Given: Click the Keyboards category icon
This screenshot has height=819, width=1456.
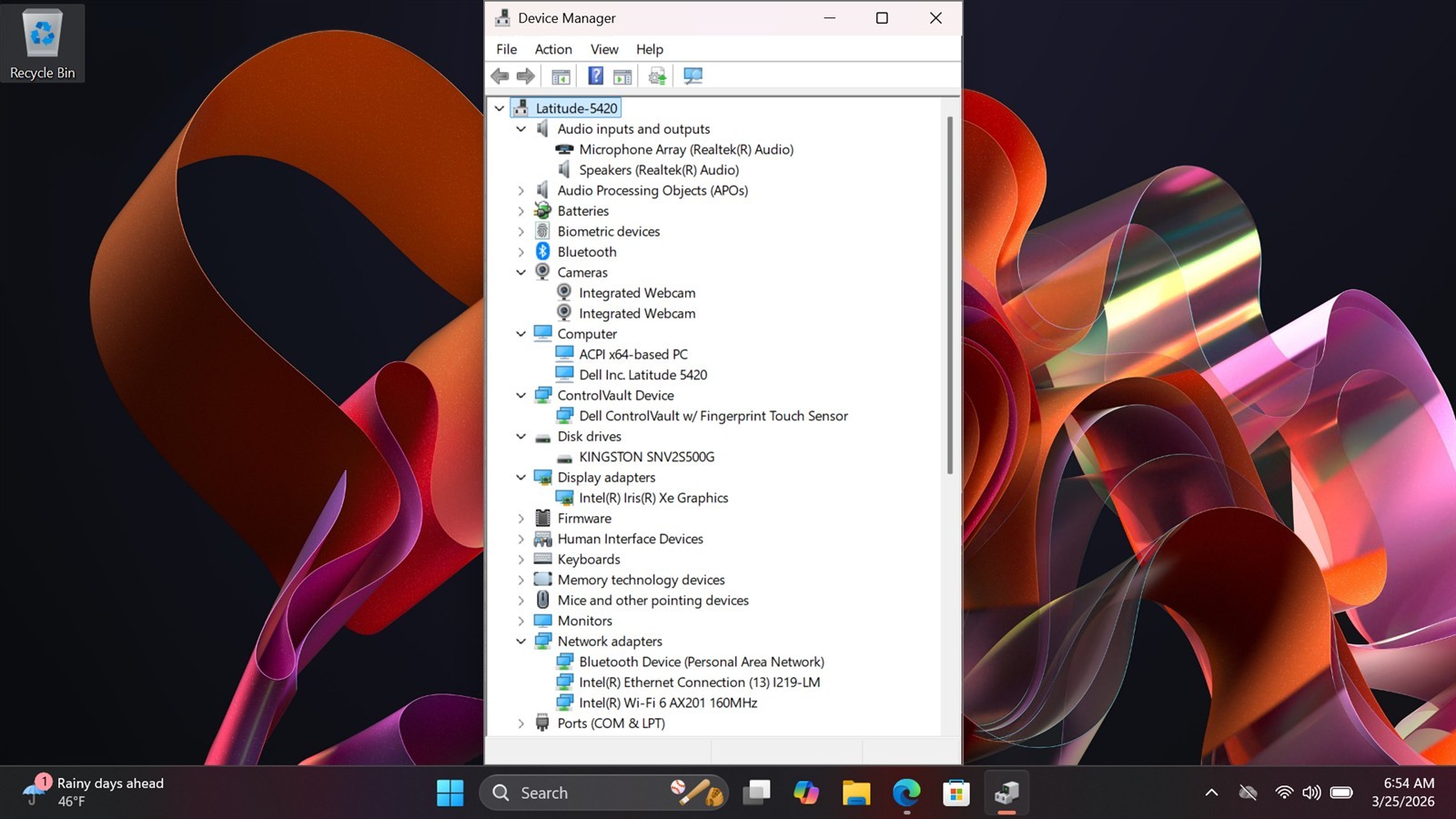Looking at the screenshot, I should tap(543, 559).
